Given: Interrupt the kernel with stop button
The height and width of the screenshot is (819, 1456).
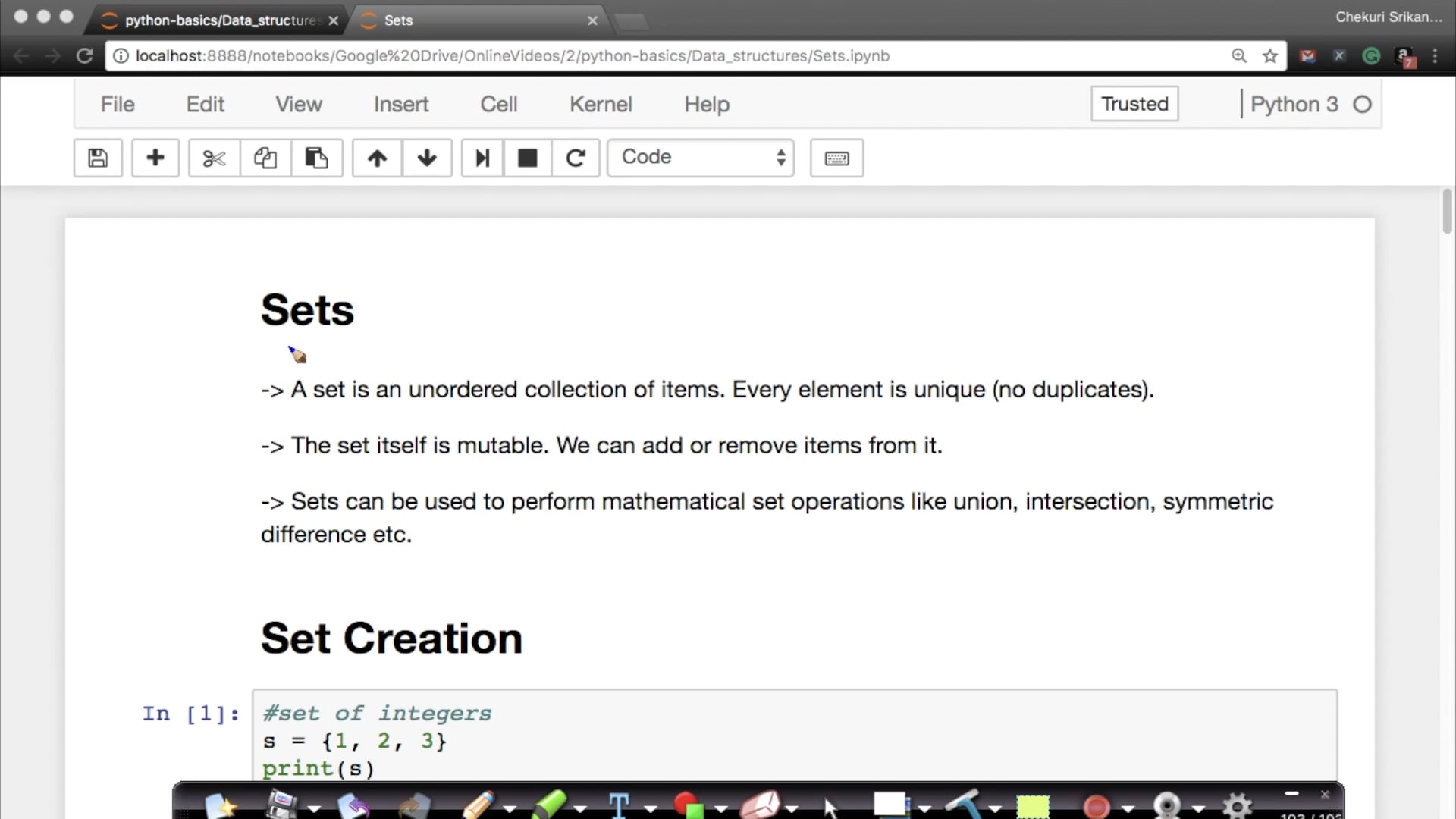Looking at the screenshot, I should pos(528,158).
